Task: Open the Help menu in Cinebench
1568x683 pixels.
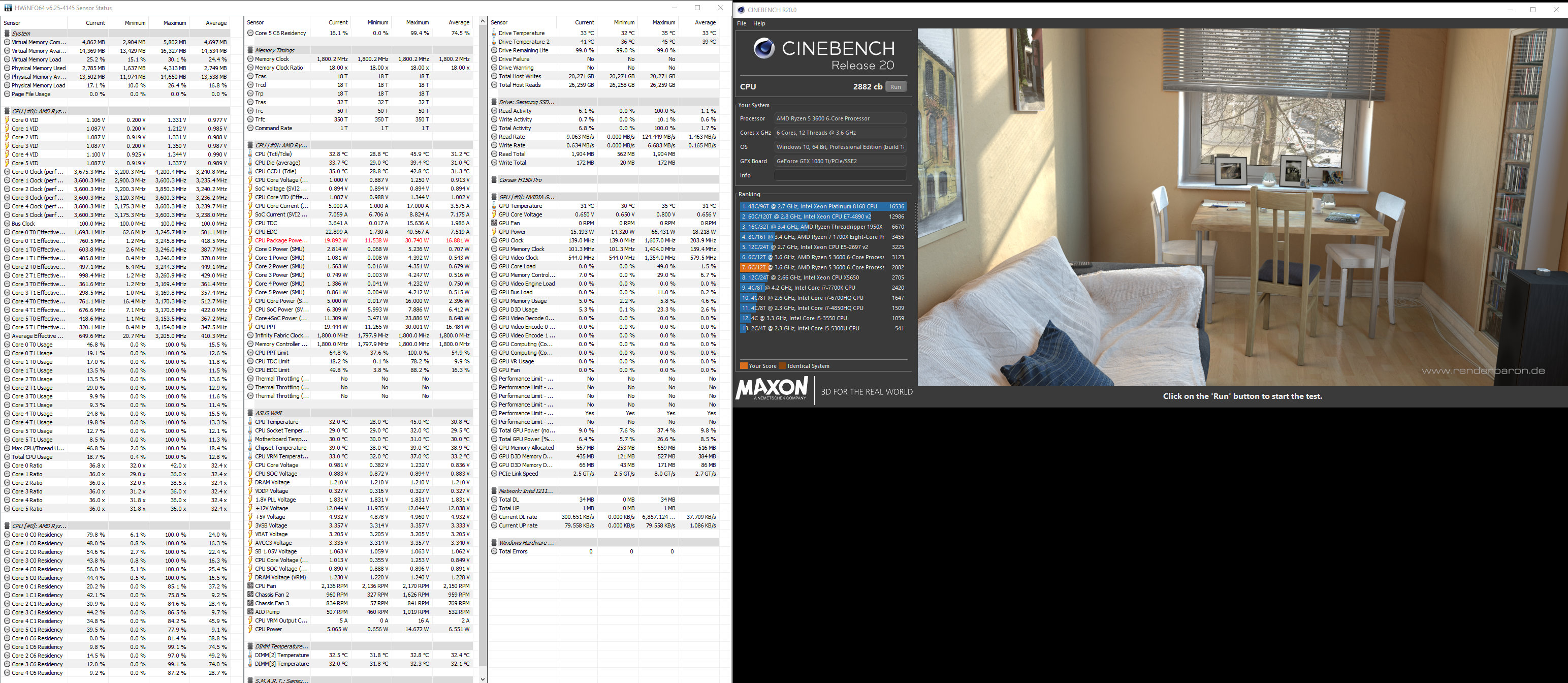Action: (759, 23)
